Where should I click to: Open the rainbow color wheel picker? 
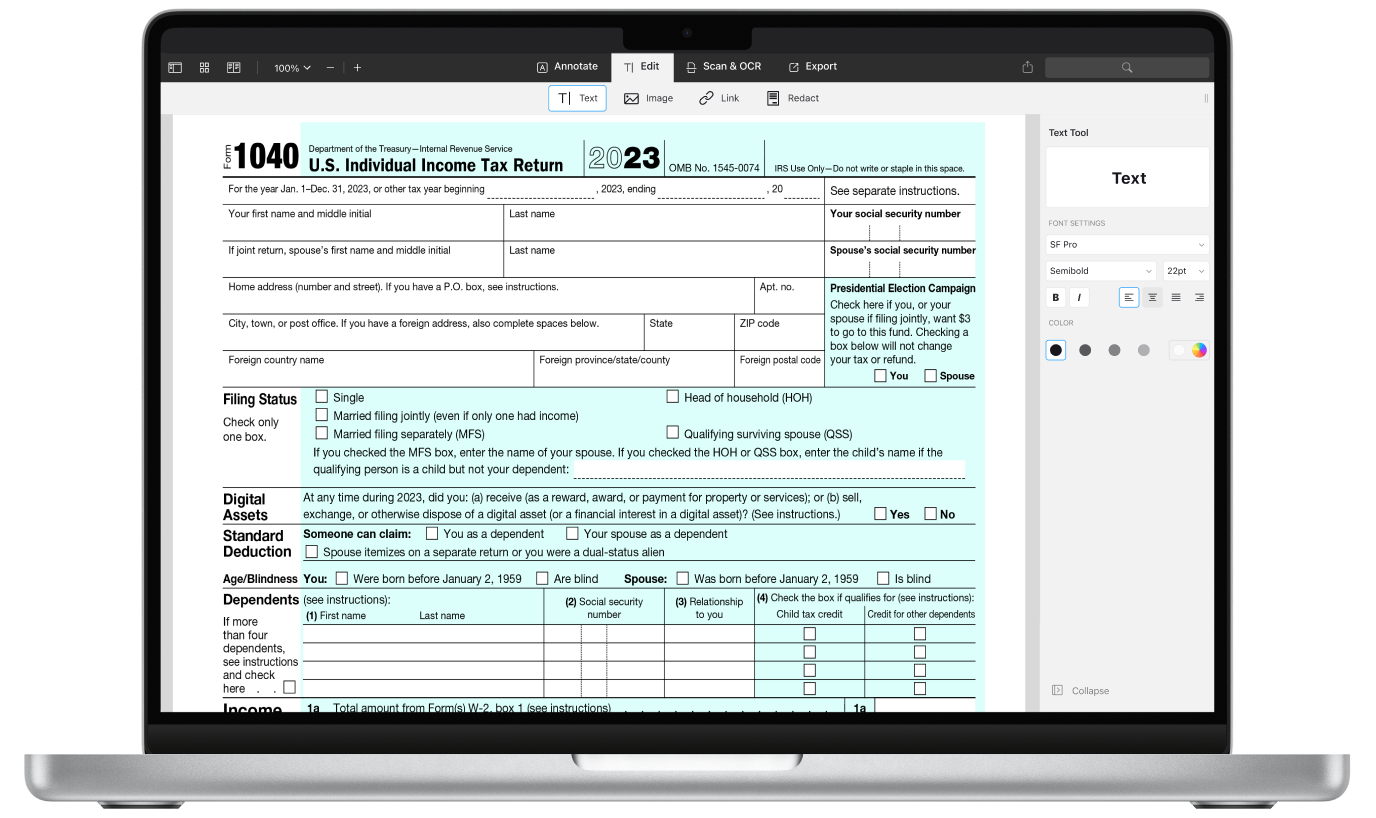tap(1199, 350)
